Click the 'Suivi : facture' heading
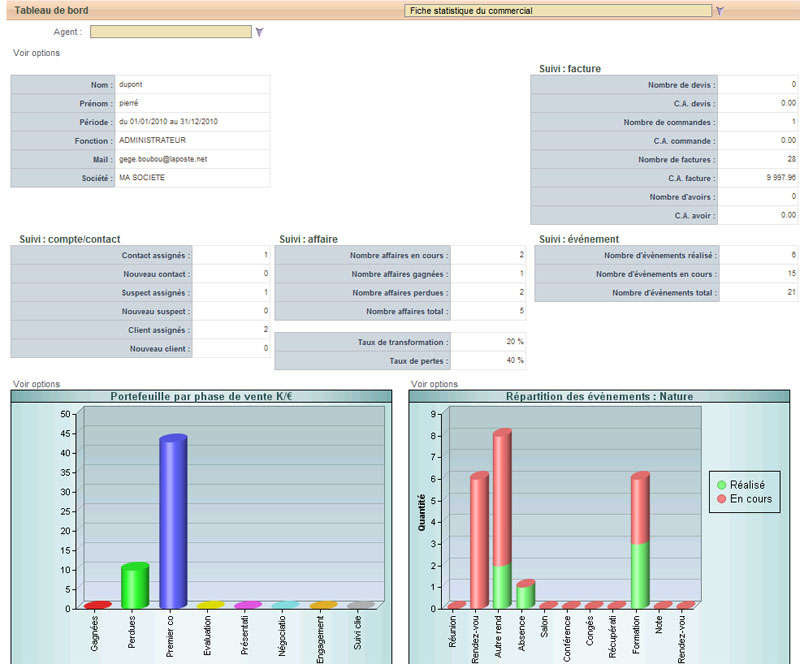 click(x=570, y=68)
